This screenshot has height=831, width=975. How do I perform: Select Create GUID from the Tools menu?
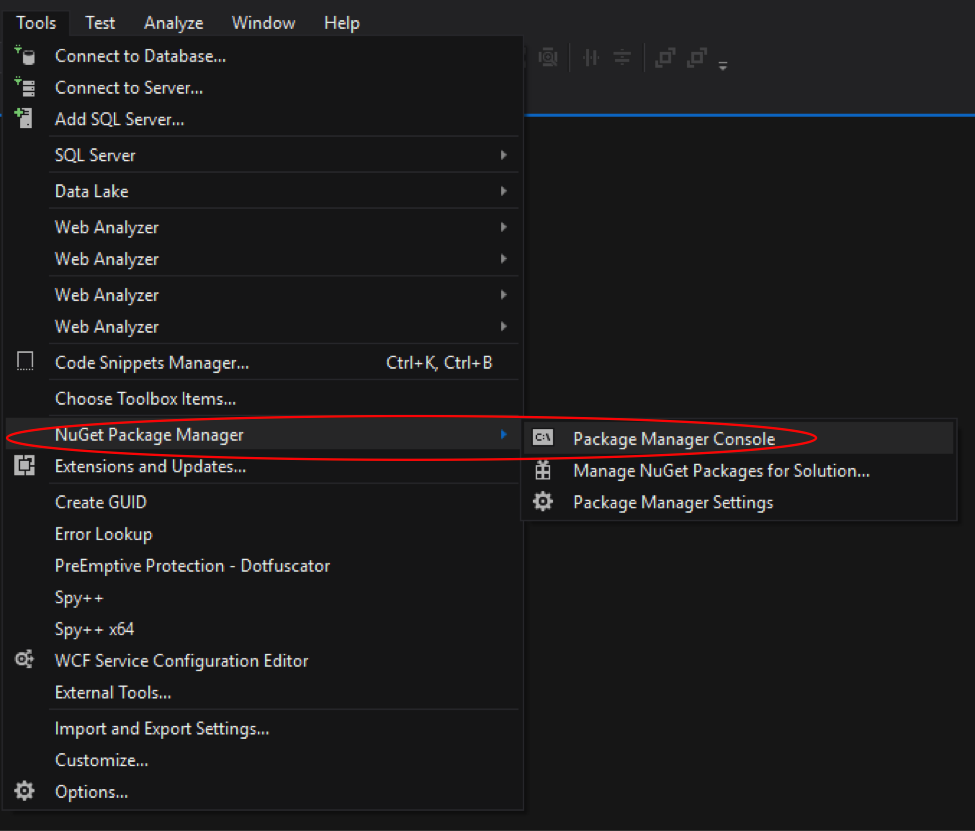[101, 502]
